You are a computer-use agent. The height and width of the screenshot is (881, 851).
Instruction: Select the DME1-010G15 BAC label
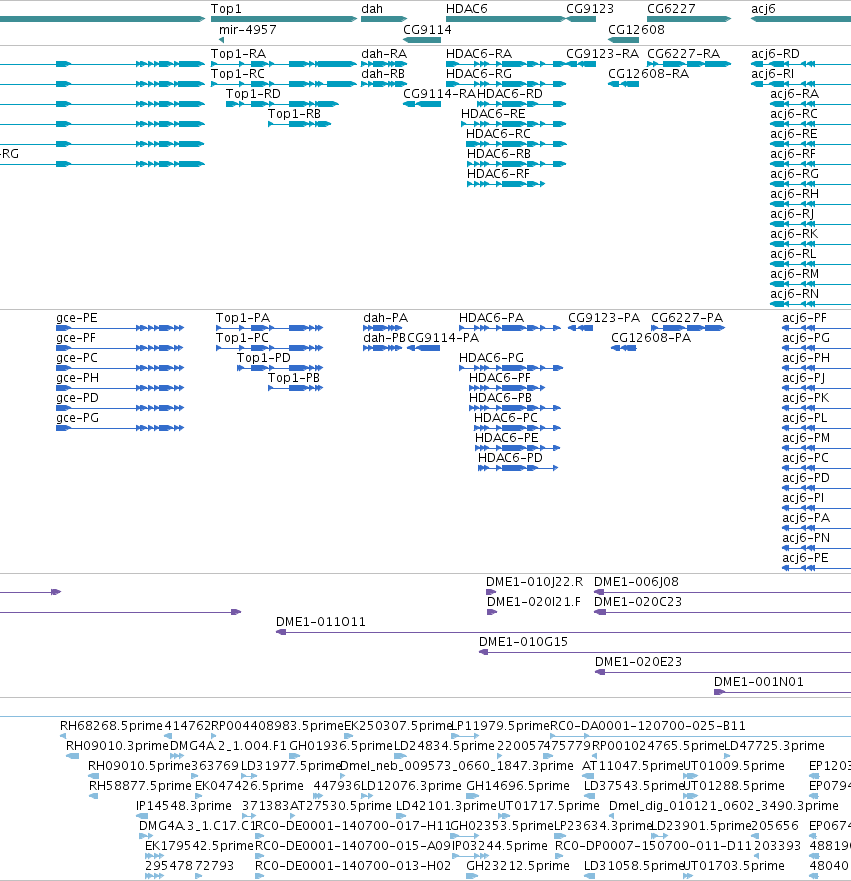pyautogui.click(x=524, y=642)
